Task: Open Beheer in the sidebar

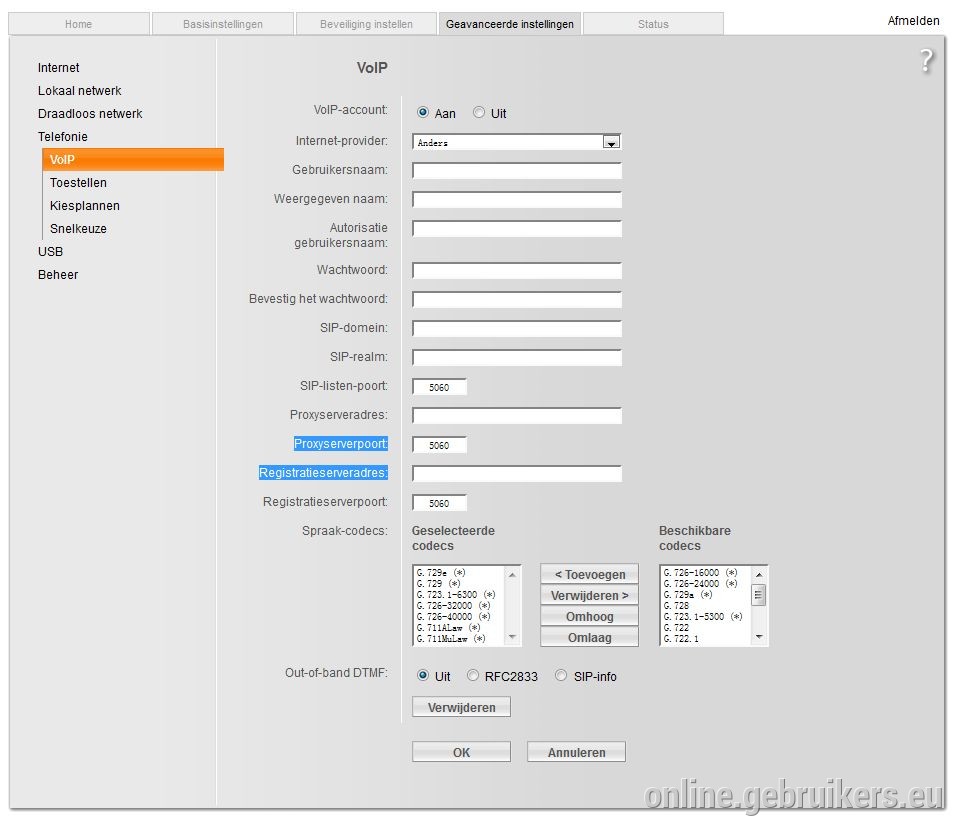Action: (x=58, y=275)
